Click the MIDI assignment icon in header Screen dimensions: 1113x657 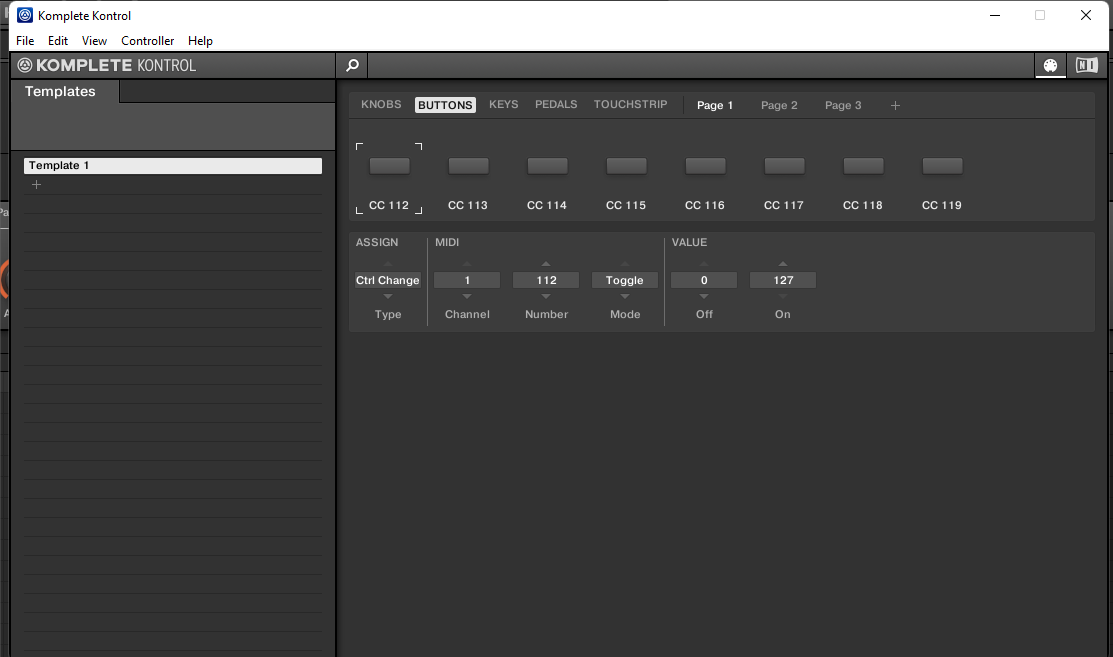[1050, 65]
